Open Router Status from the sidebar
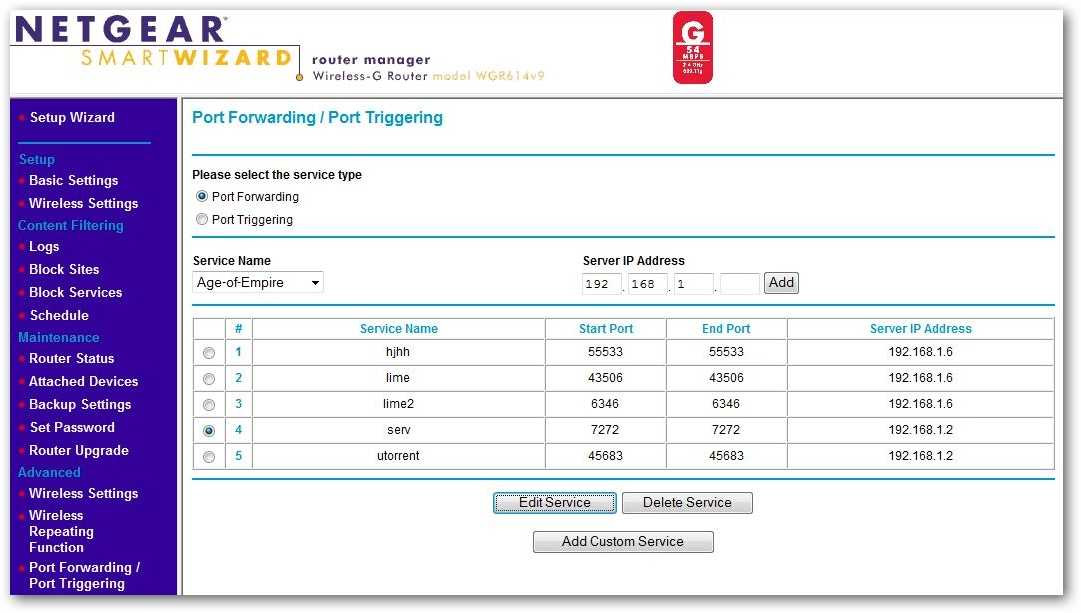Image resolution: width=1081 pixels, height=613 pixels. pyautogui.click(x=70, y=358)
